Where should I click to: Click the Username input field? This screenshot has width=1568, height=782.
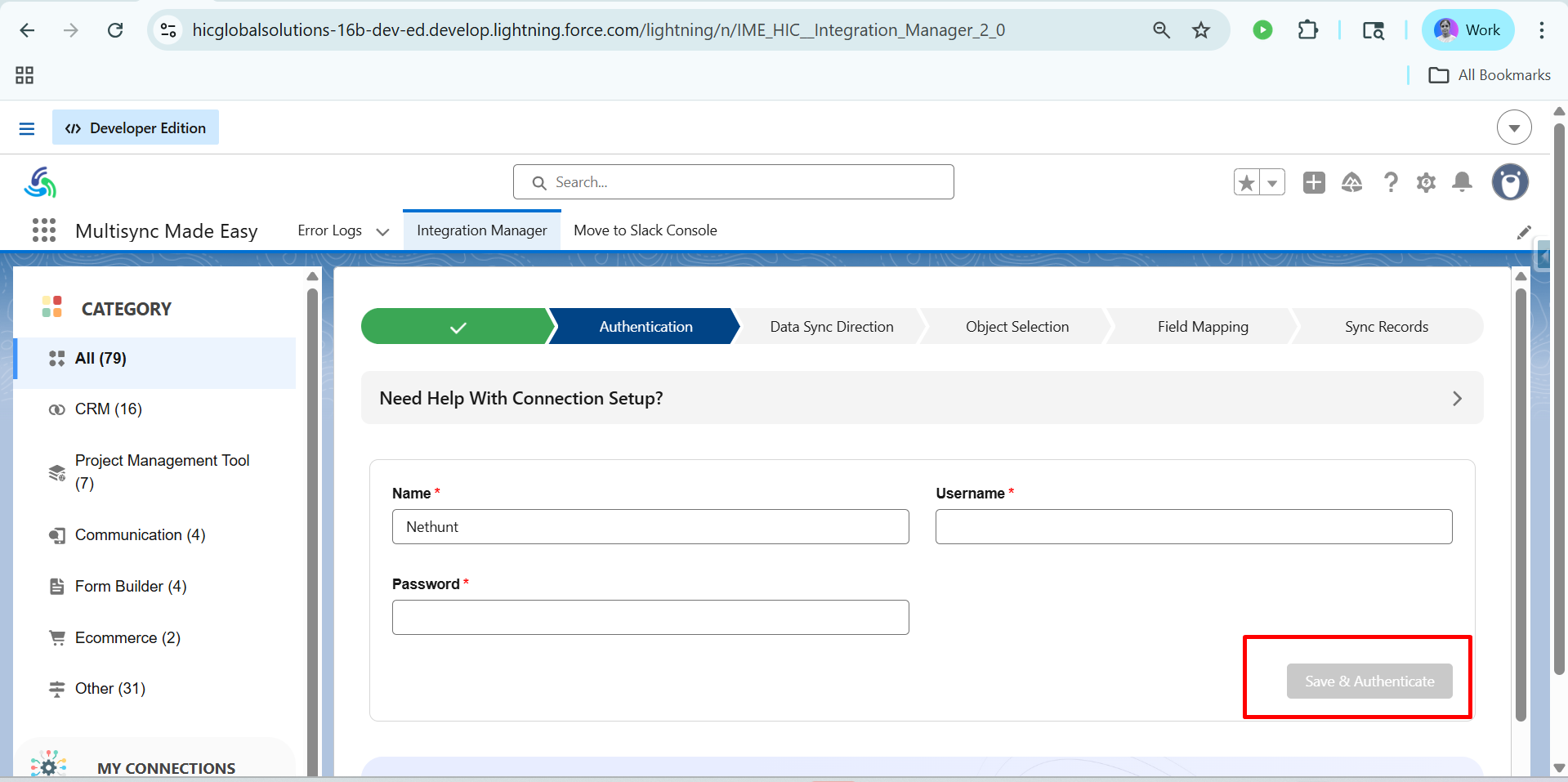(x=1194, y=527)
